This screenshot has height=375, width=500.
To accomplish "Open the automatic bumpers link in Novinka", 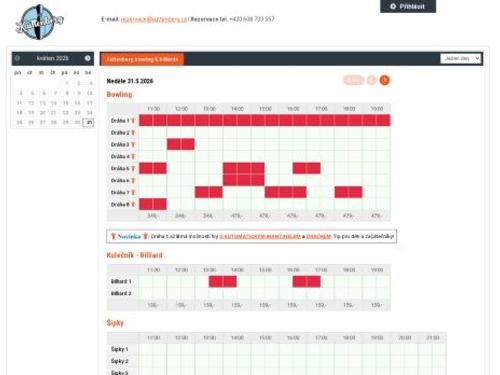I will coord(260,236).
